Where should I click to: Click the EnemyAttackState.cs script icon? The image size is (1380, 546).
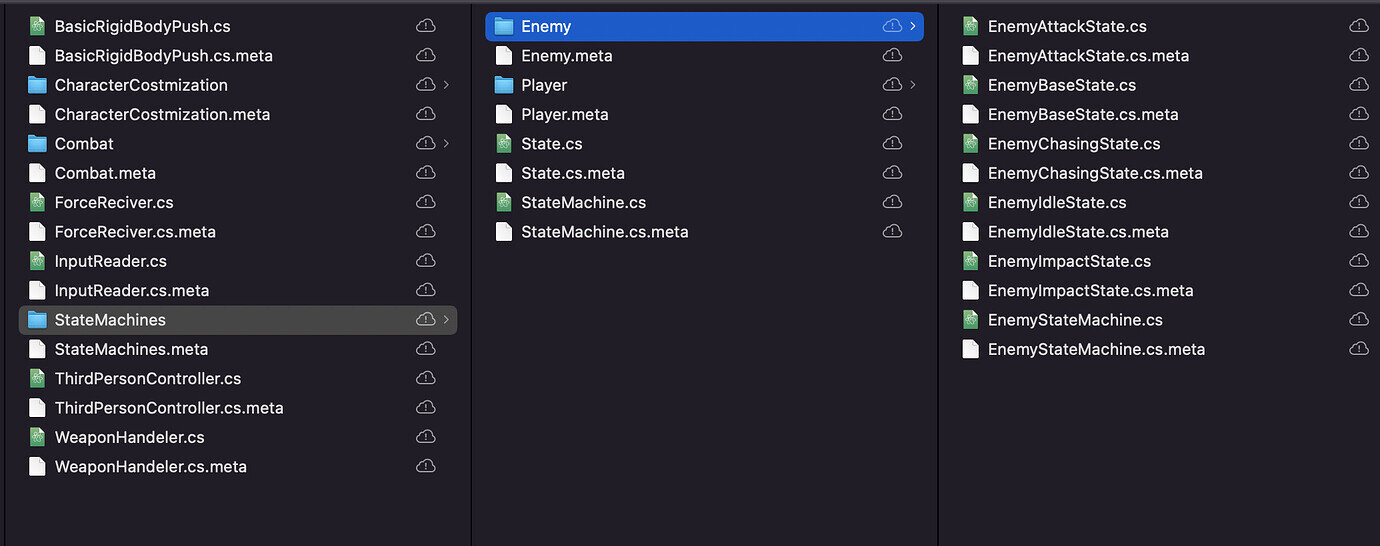(970, 27)
